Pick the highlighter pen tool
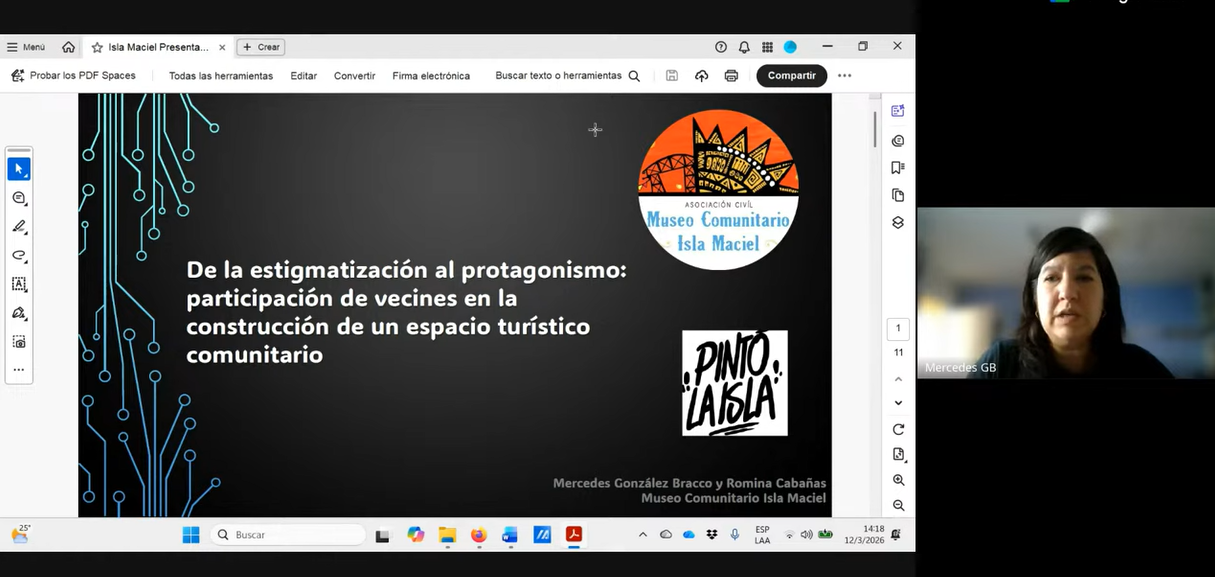 point(19,227)
